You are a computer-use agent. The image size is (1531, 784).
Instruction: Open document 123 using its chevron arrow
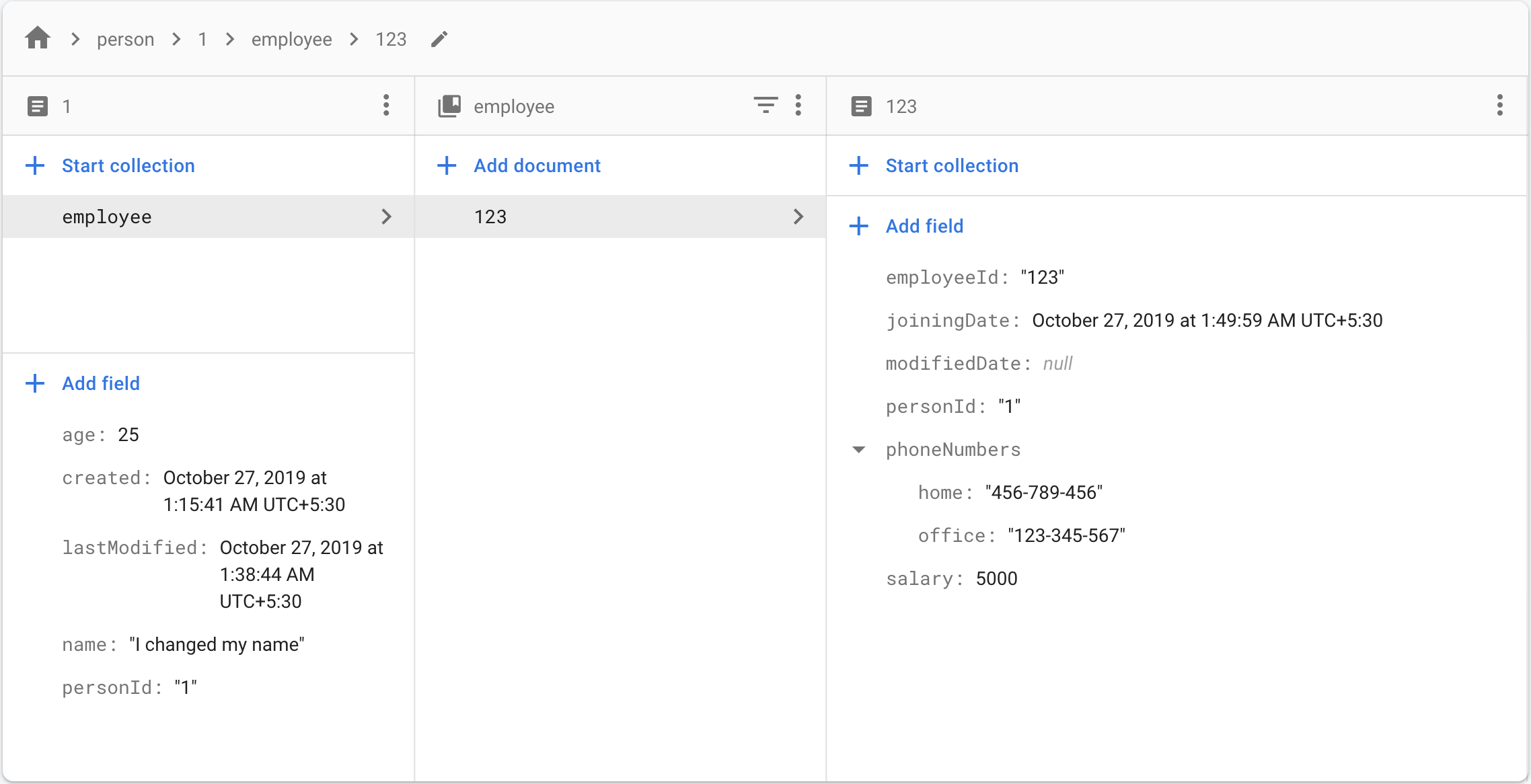[x=798, y=217]
